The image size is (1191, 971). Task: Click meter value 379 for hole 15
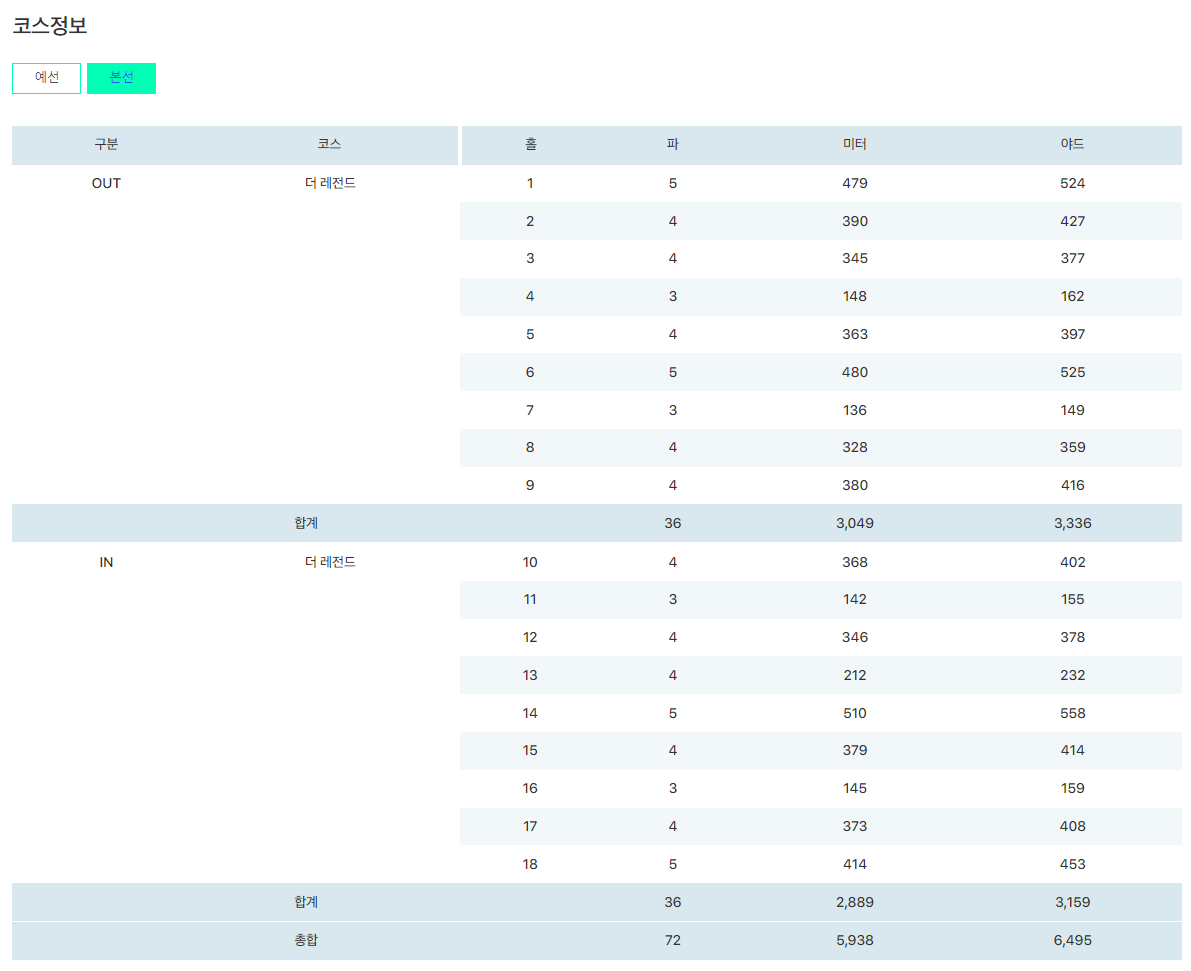coord(855,751)
